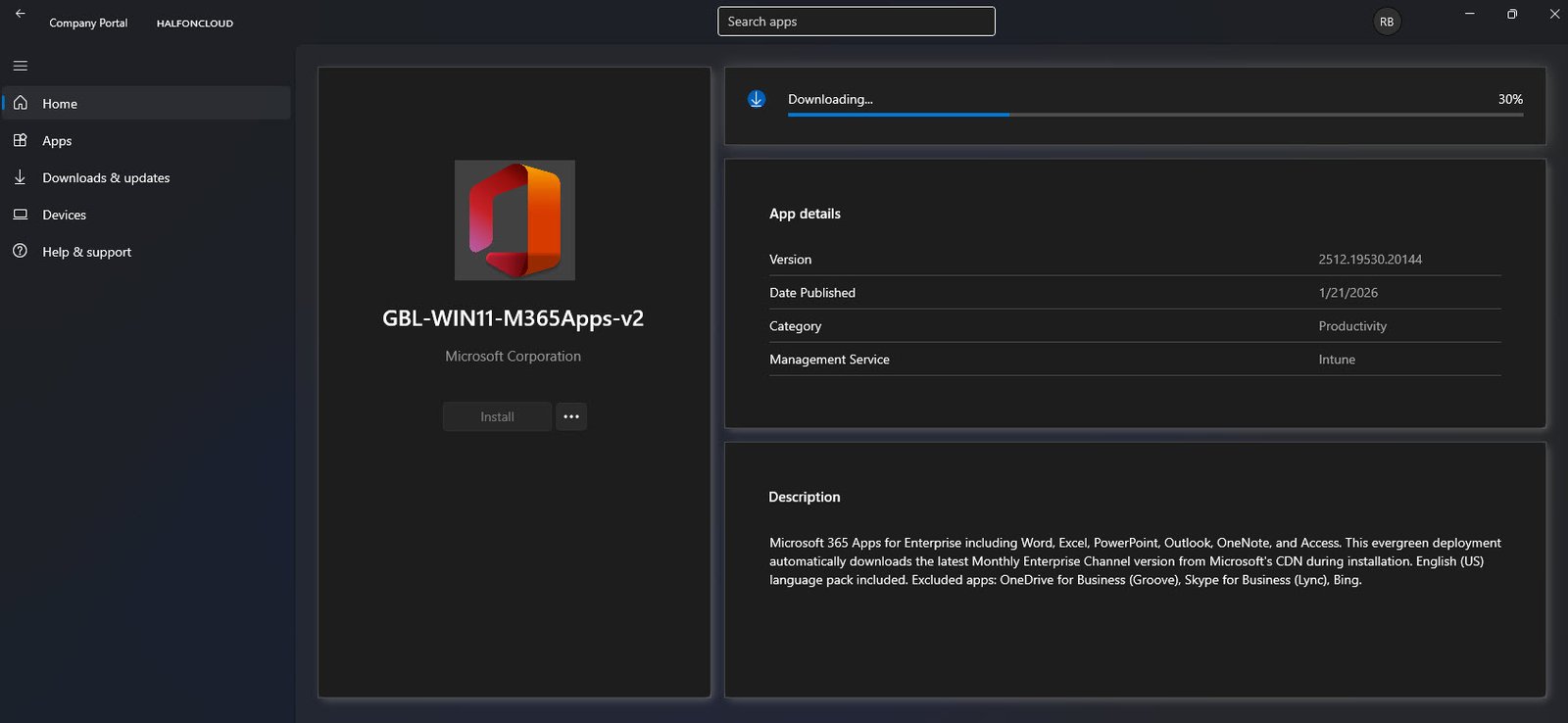Open the RB user account avatar
1568x723 pixels.
click(1387, 22)
